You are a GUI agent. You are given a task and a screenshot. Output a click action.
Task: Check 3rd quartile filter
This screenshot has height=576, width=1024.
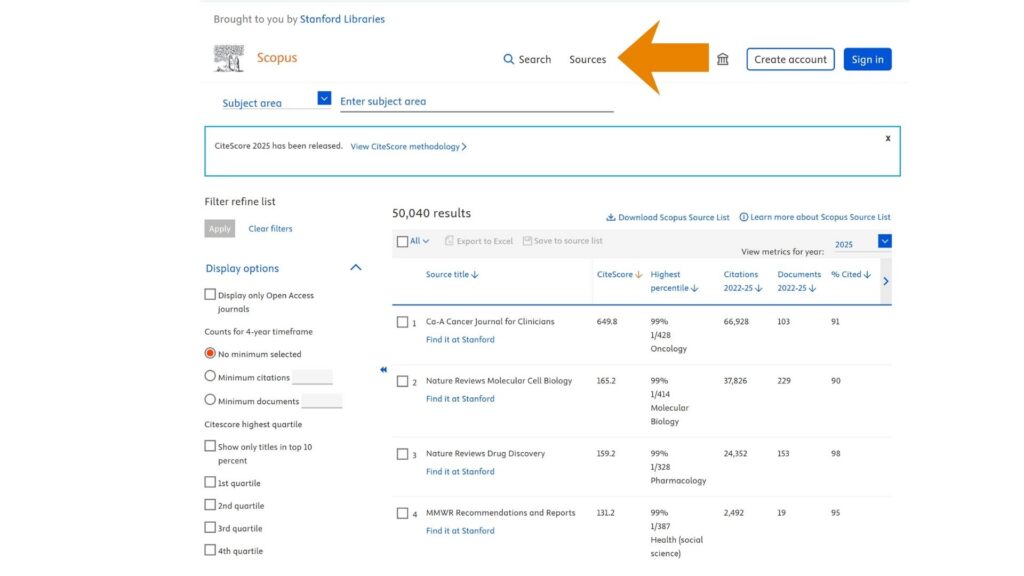click(210, 527)
